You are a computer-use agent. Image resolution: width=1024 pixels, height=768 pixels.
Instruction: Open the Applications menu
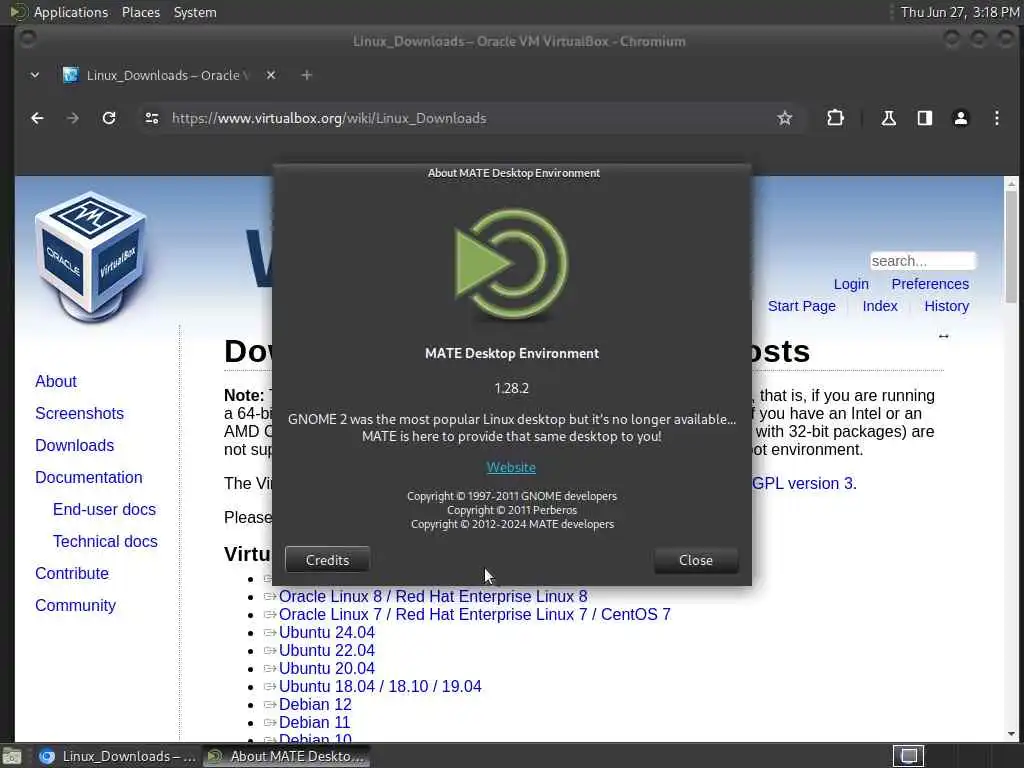tap(71, 12)
